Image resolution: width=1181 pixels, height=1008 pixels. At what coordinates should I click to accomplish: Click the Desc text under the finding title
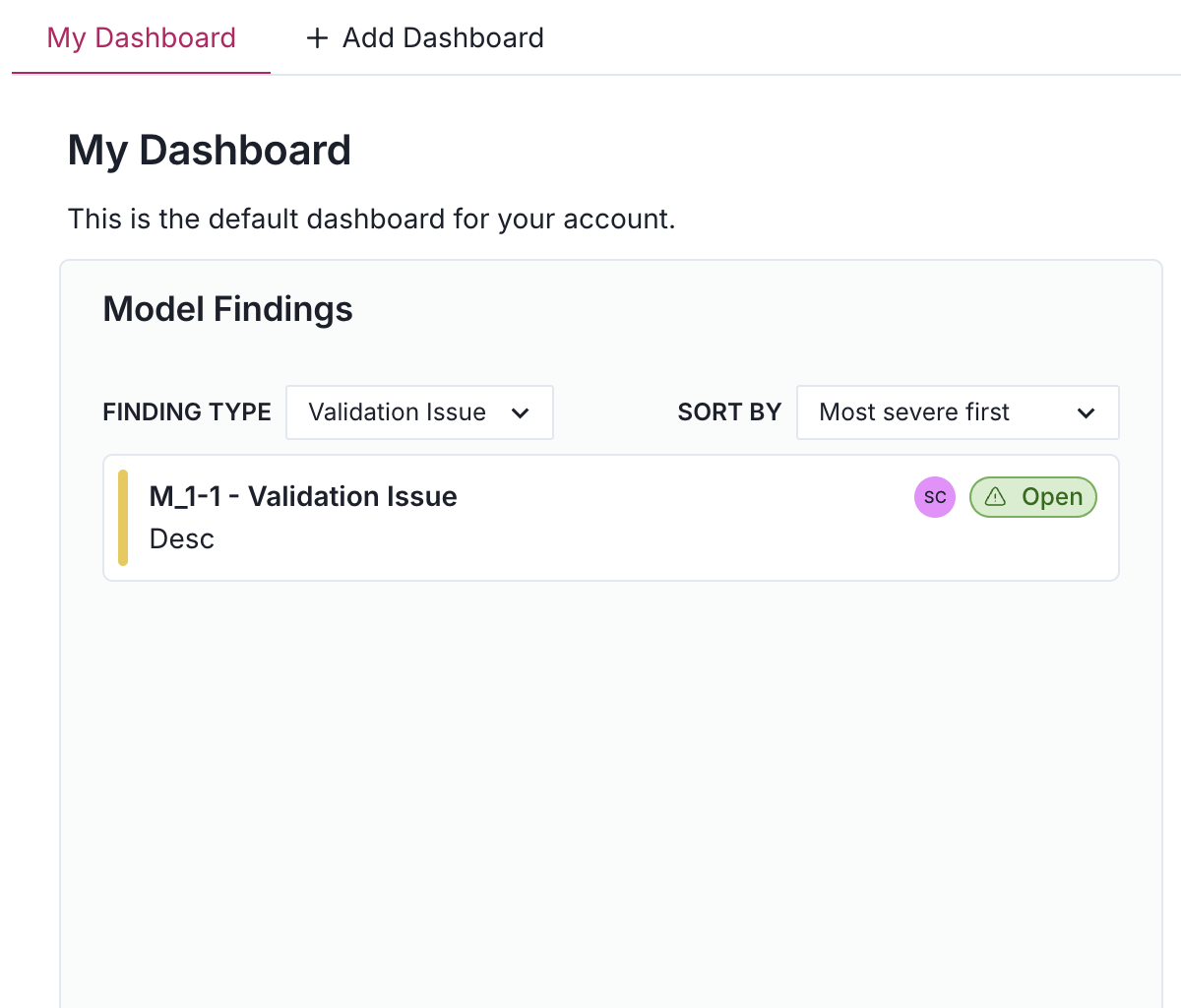coord(181,538)
